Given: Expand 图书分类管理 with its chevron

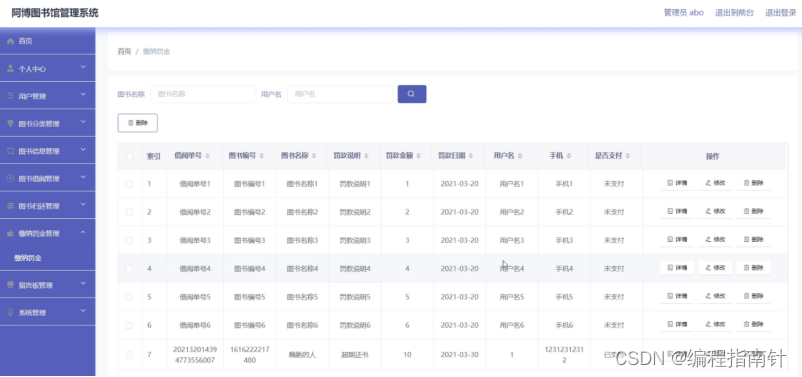Looking at the screenshot, I should click(83, 123).
